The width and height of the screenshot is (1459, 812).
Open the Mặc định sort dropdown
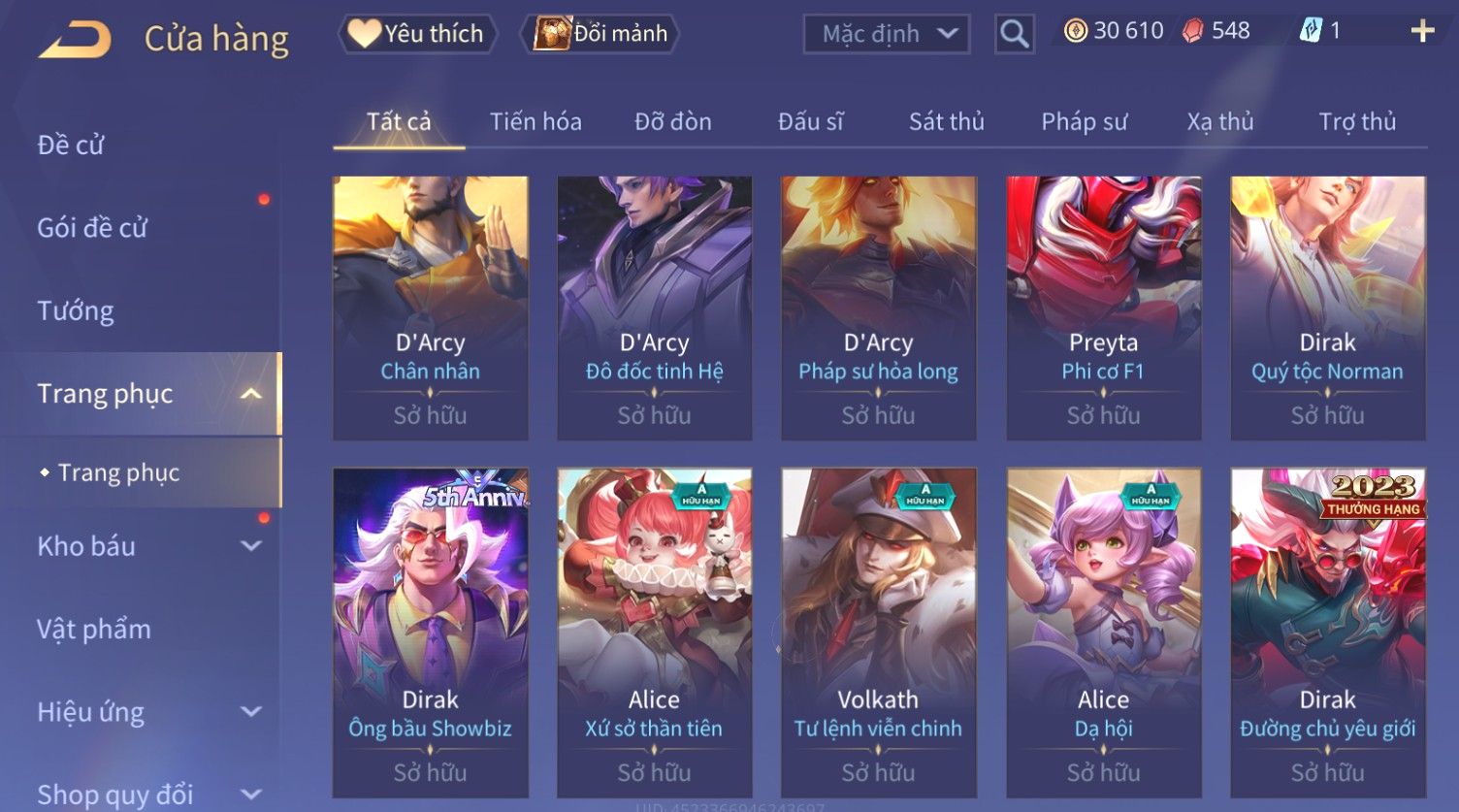pyautogui.click(x=887, y=34)
